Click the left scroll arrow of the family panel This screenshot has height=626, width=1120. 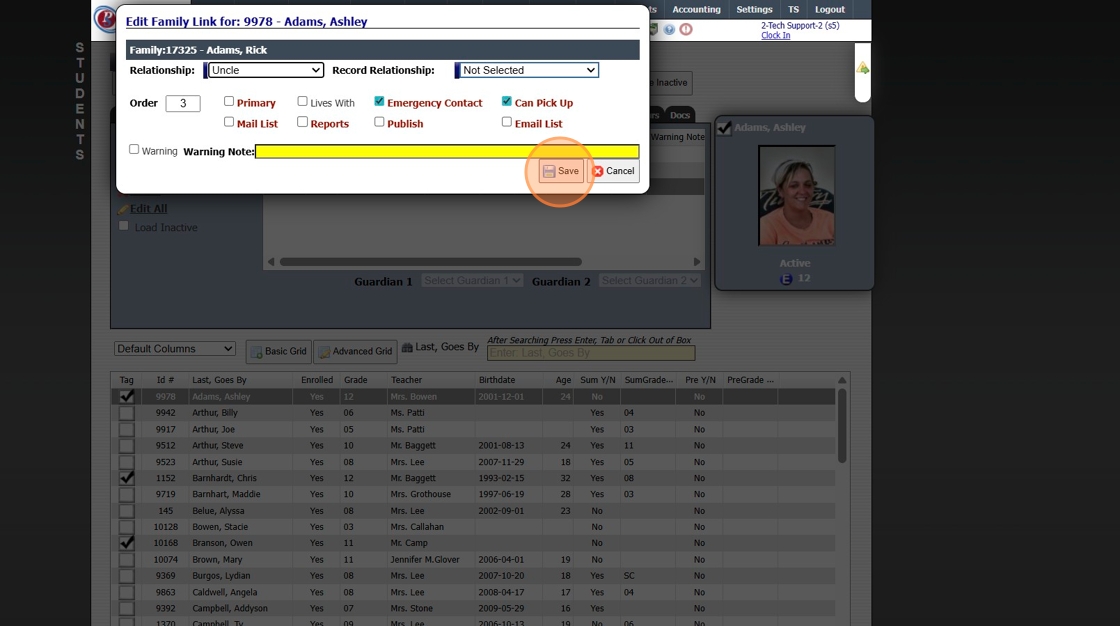(x=271, y=262)
